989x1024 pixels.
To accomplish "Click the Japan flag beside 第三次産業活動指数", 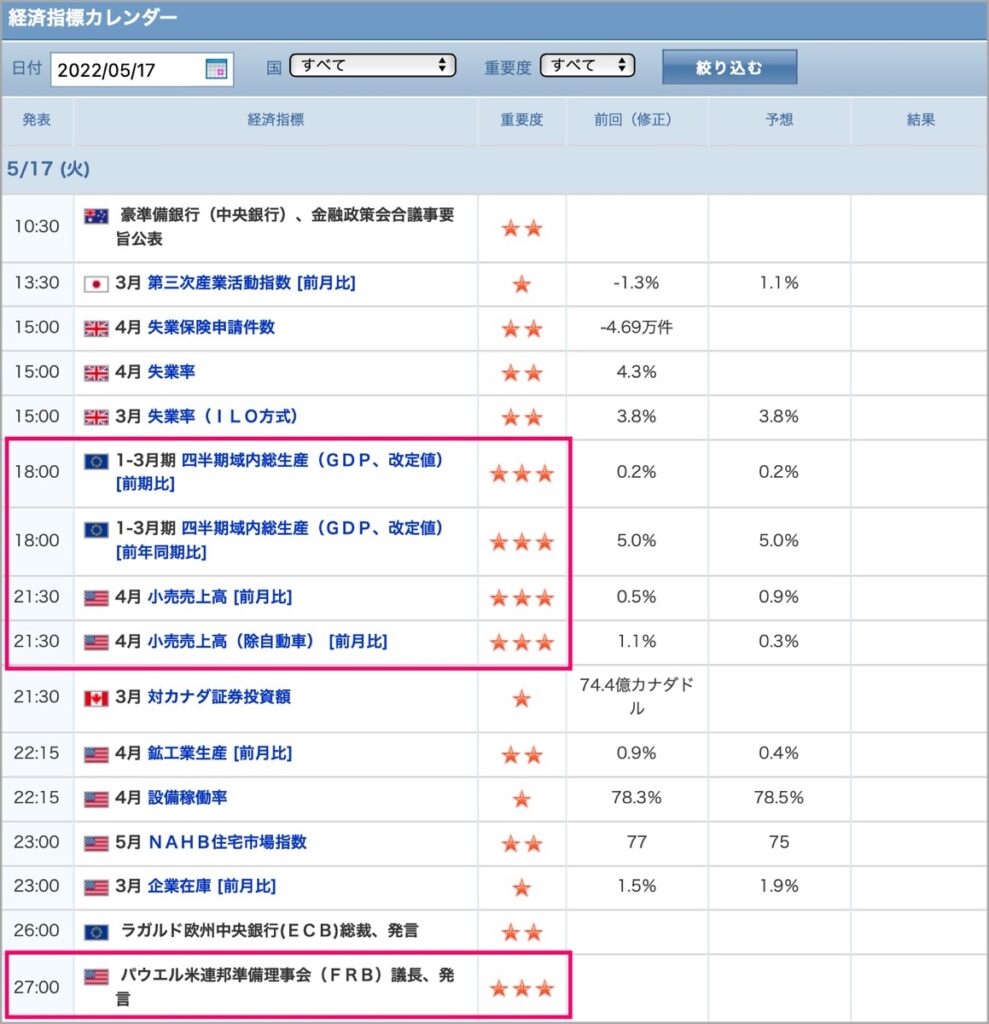I will pos(96,284).
